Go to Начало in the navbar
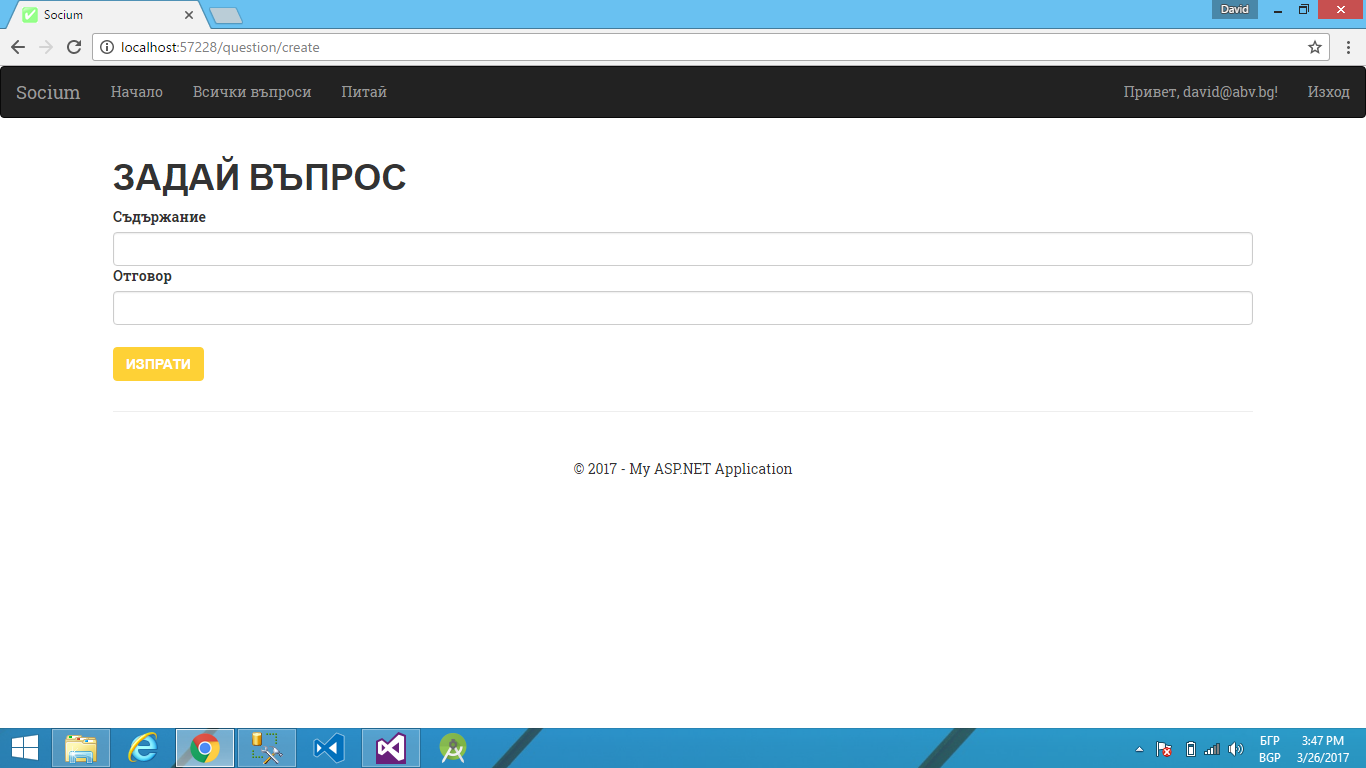The height and width of the screenshot is (768, 1366). (137, 92)
